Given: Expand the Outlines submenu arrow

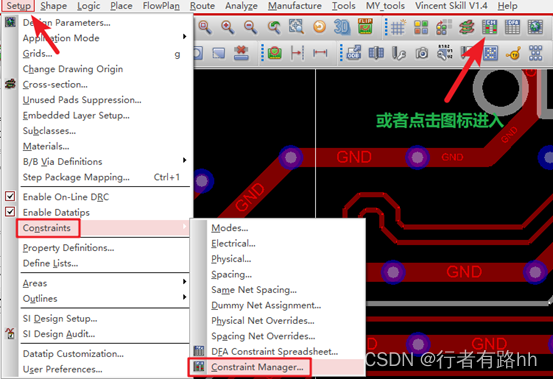Looking at the screenshot, I should 184,297.
